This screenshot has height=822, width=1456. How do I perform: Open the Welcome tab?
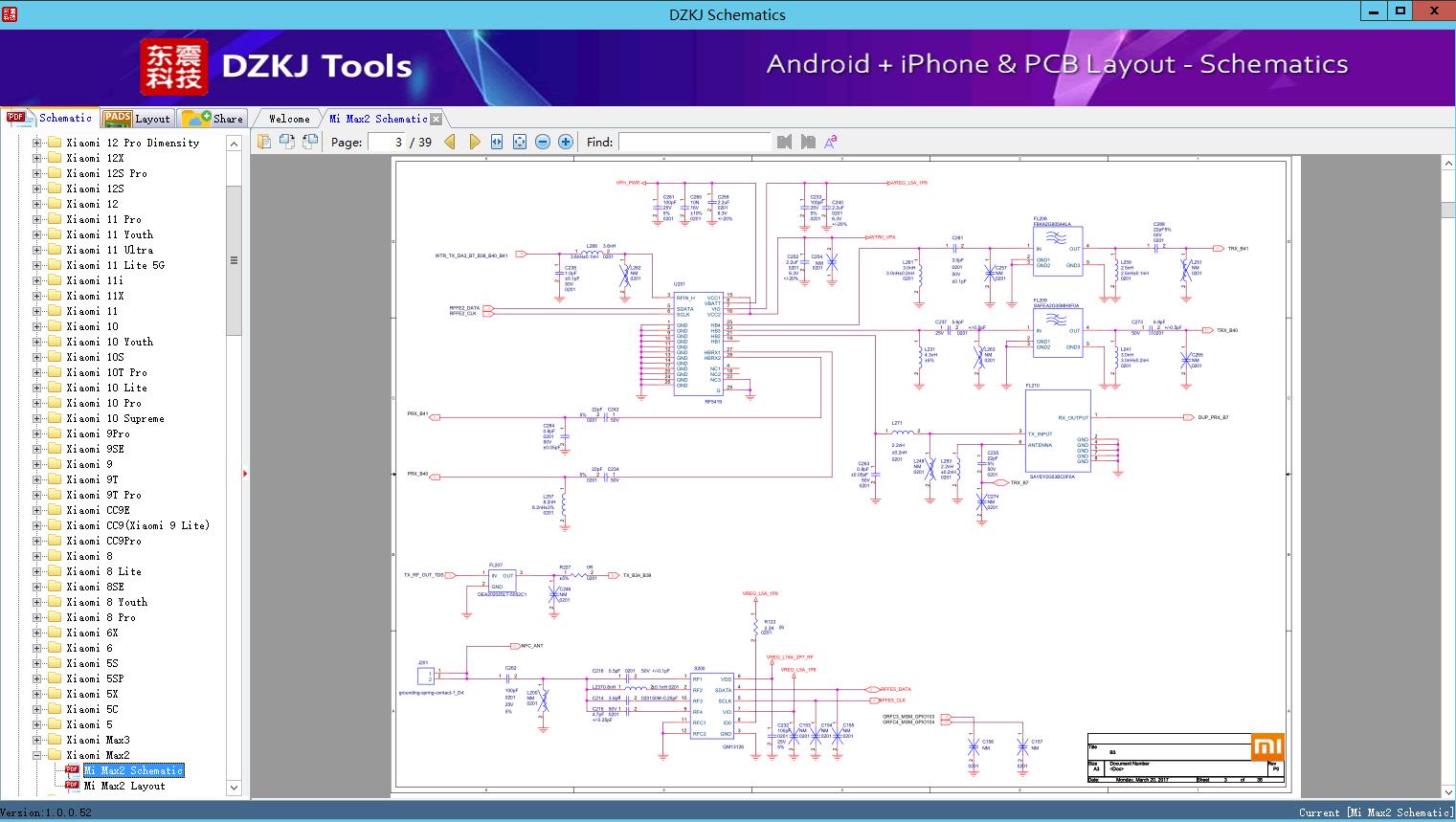coord(289,119)
